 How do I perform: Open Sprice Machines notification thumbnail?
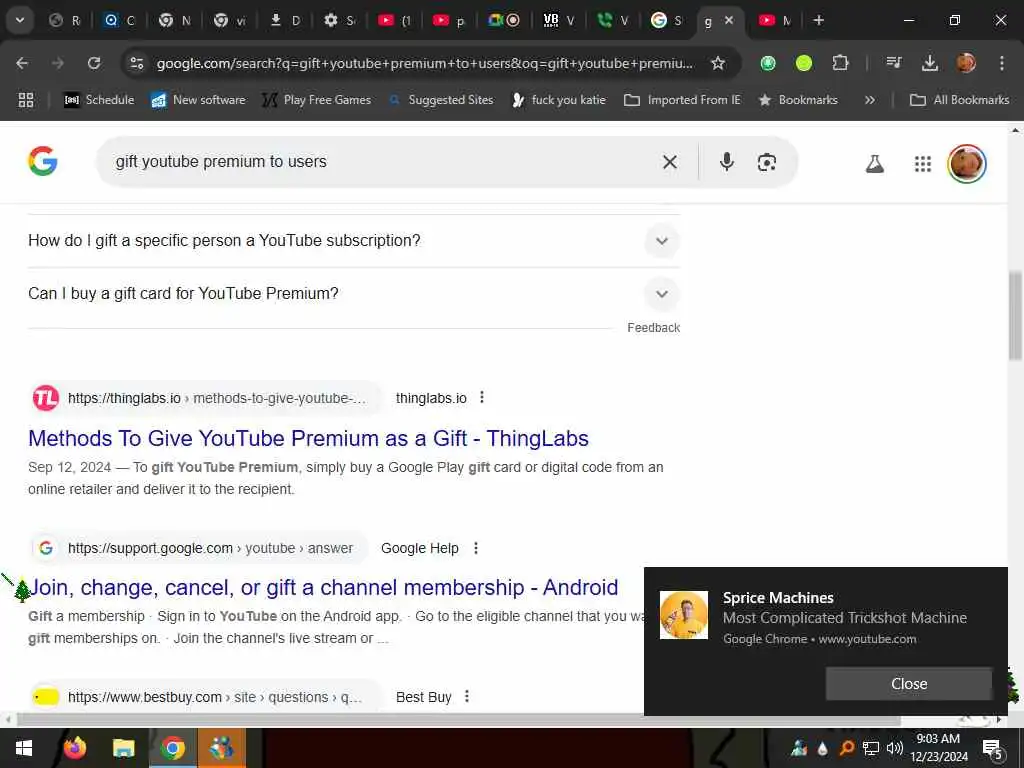click(x=684, y=615)
